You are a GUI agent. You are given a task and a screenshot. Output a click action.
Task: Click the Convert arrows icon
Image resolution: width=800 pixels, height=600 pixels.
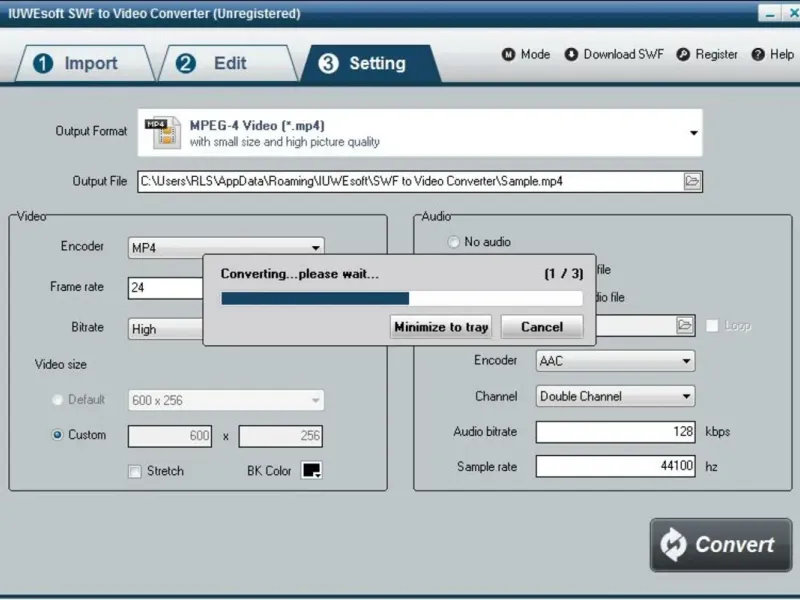pyautogui.click(x=673, y=544)
